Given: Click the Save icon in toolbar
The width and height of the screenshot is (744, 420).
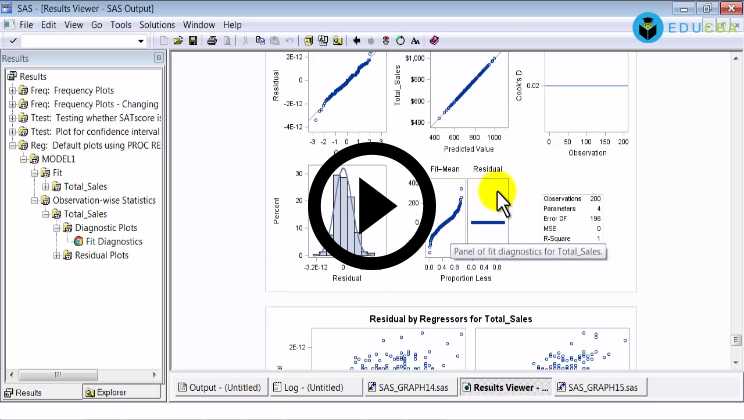Looking at the screenshot, I should 192,41.
